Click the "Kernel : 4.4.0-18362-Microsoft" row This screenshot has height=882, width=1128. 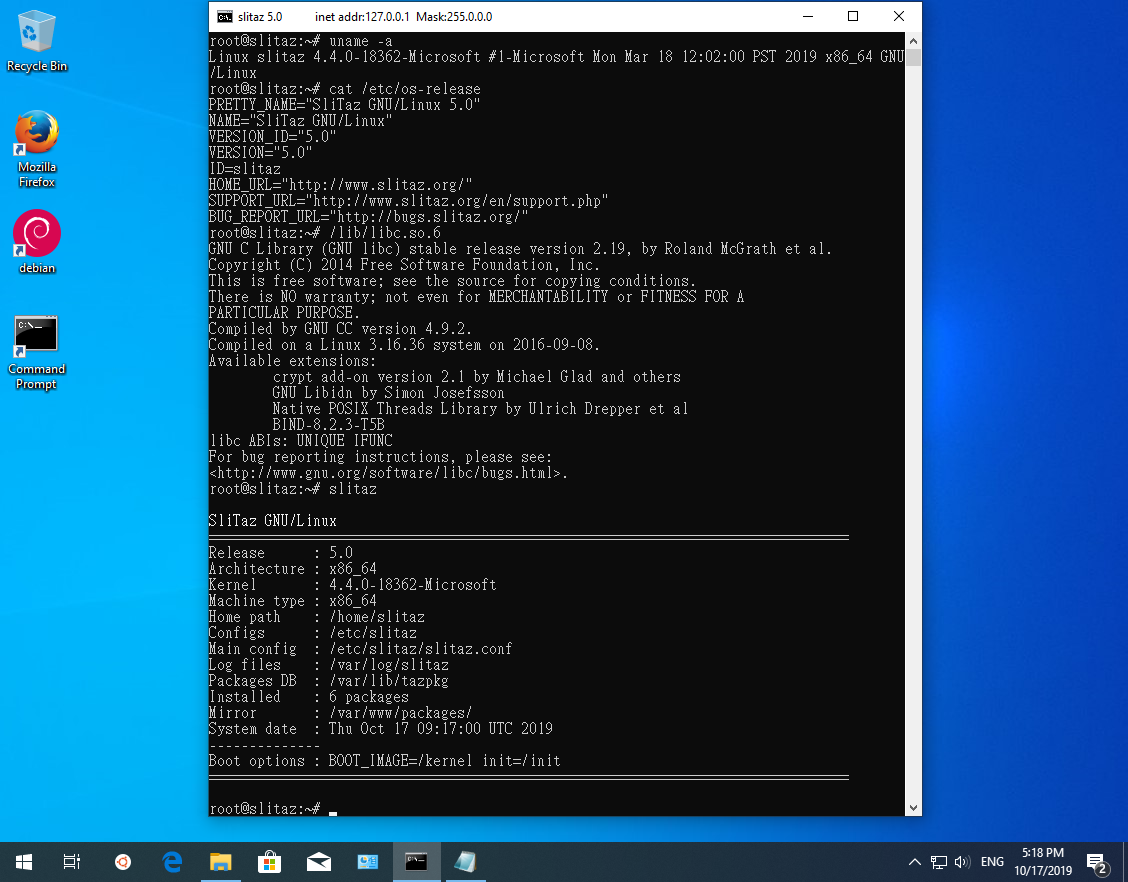coord(352,585)
